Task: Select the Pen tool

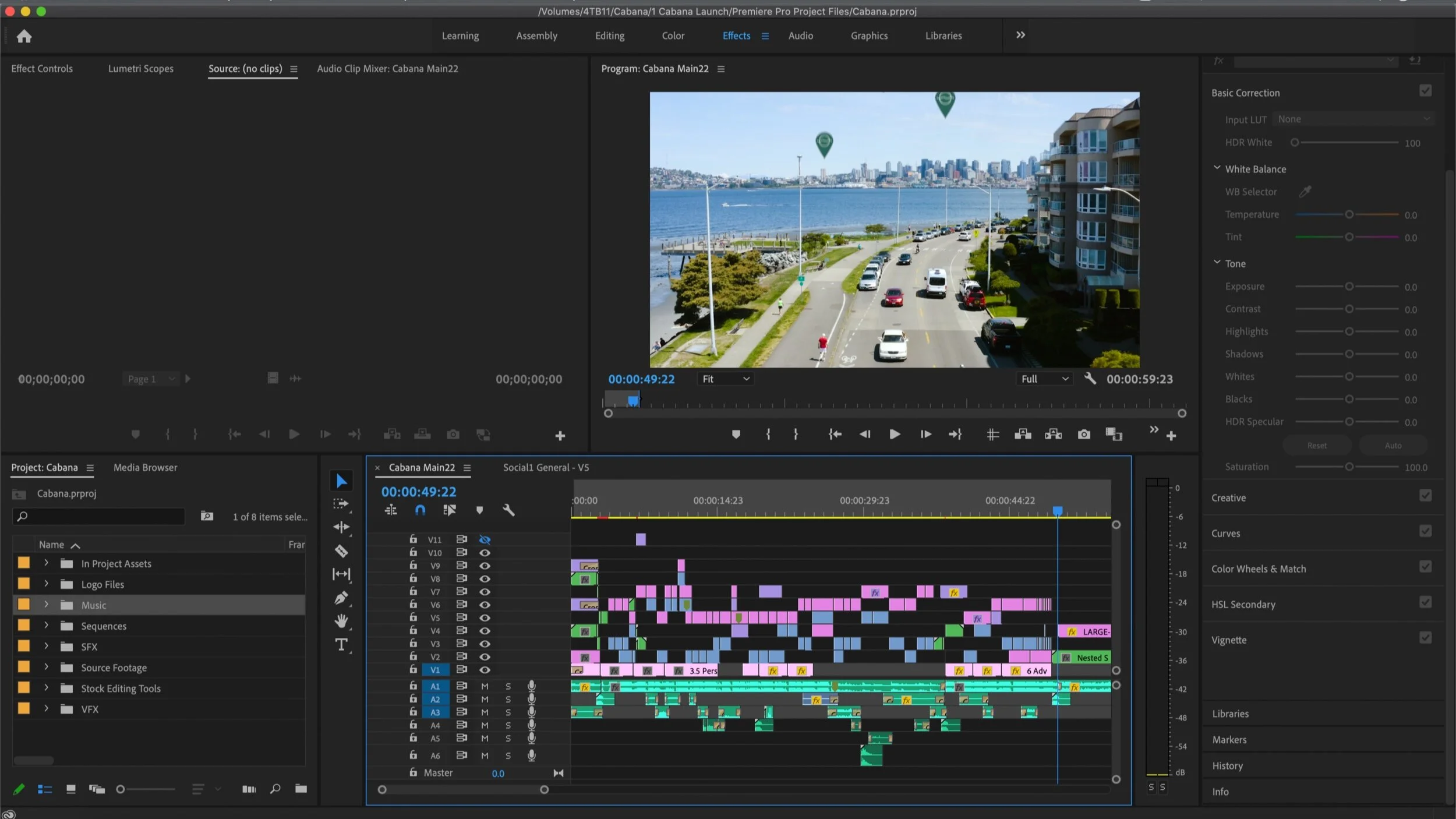Action: click(341, 597)
